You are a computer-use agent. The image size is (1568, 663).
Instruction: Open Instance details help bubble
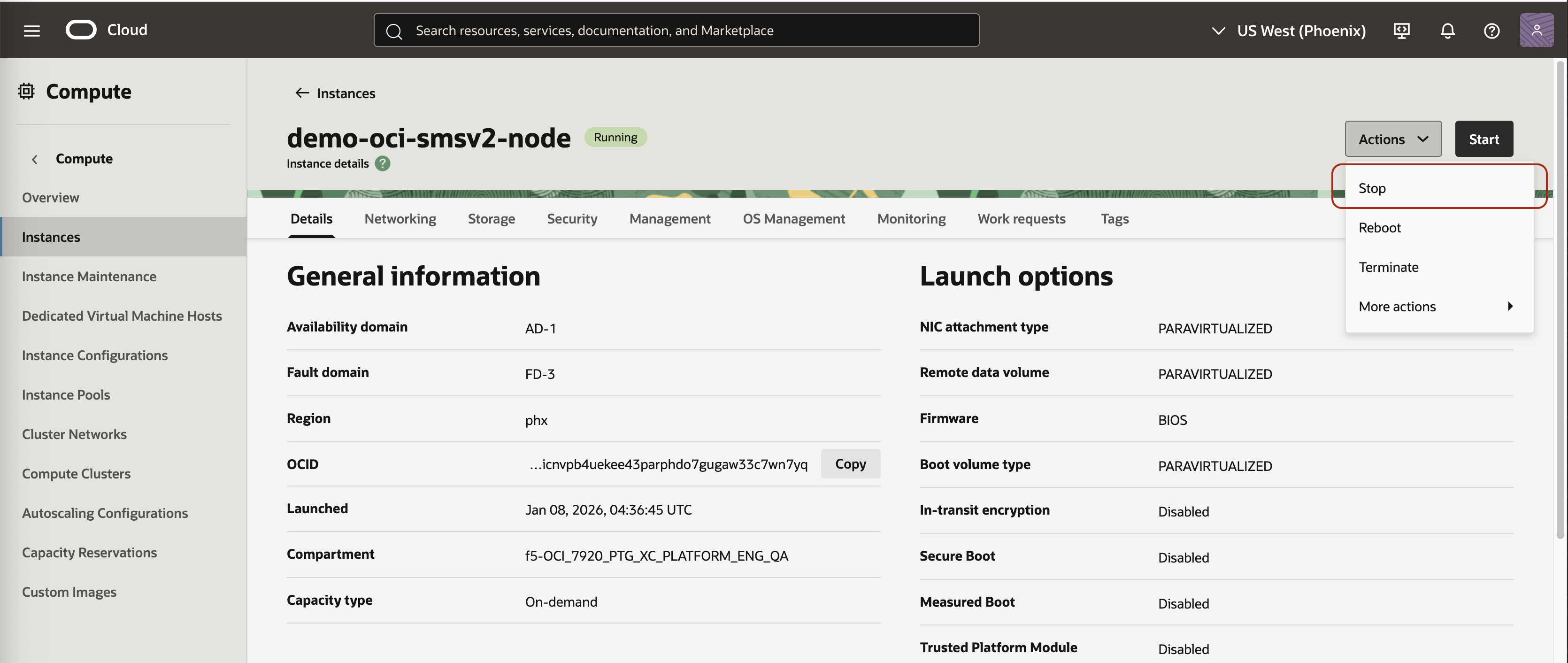tap(382, 163)
